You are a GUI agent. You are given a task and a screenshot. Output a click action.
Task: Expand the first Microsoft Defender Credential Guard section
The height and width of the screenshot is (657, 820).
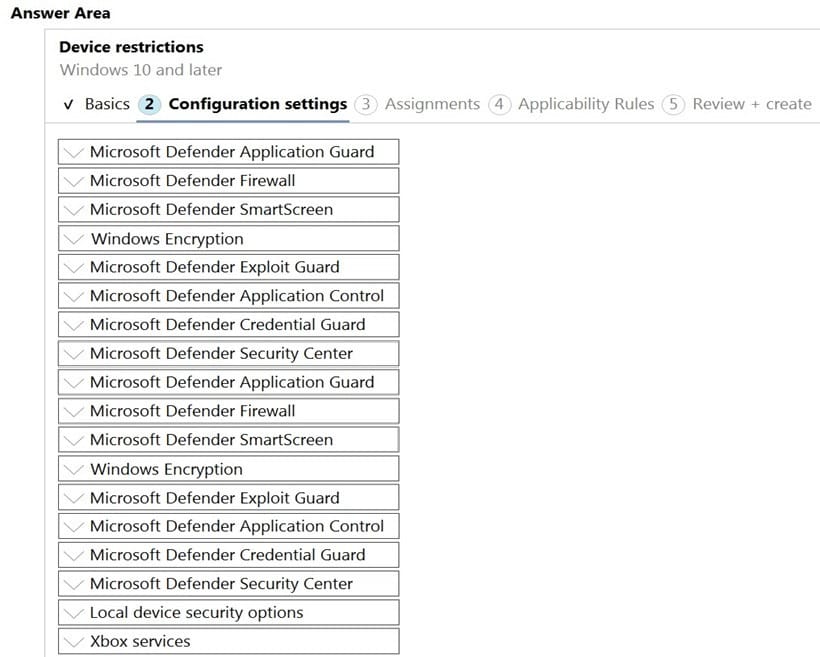(229, 324)
